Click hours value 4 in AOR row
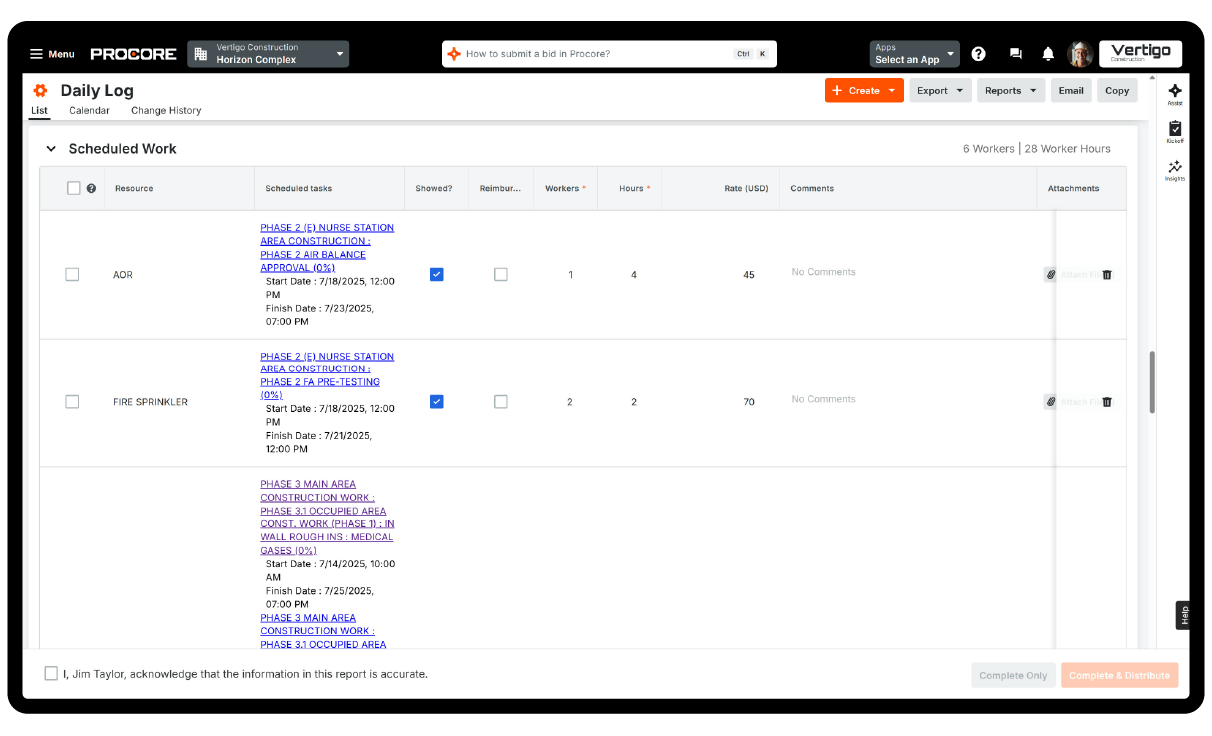 coord(634,275)
